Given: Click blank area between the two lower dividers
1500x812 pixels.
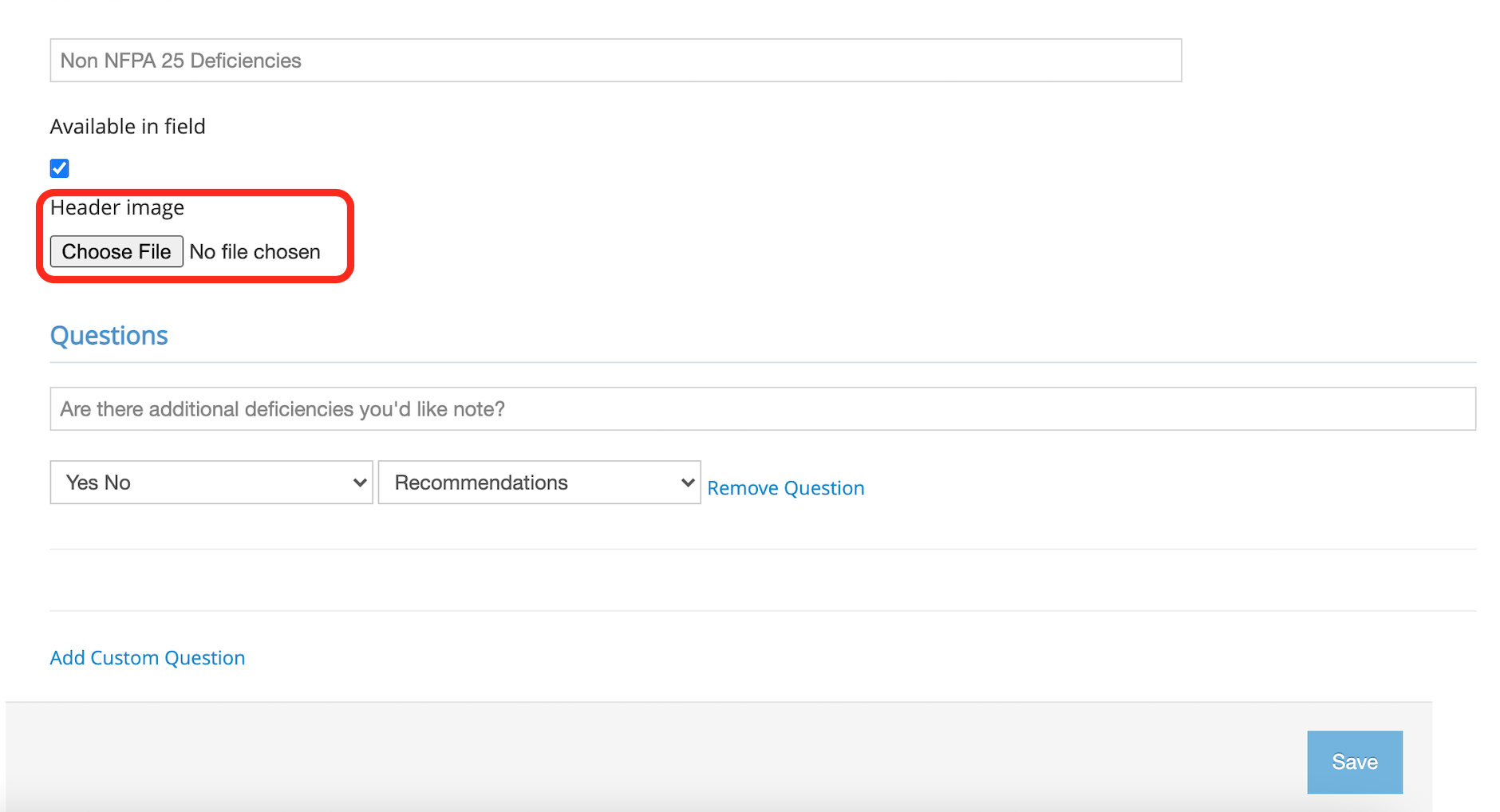Looking at the screenshot, I should 762,580.
